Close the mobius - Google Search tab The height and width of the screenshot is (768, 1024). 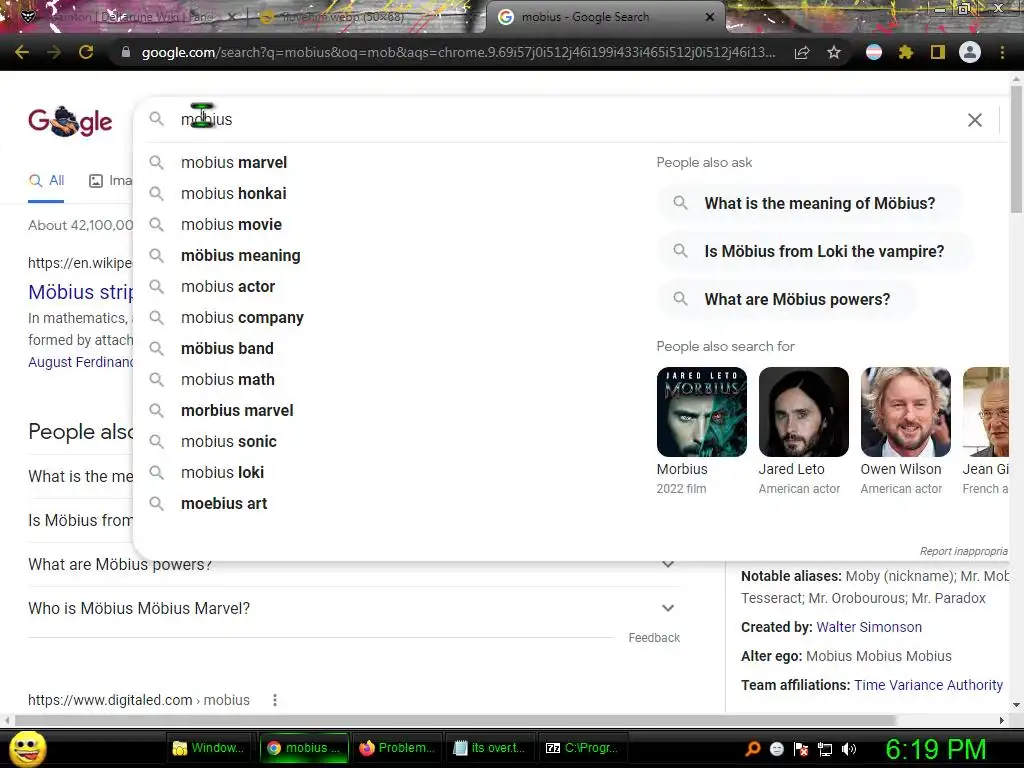pos(710,17)
